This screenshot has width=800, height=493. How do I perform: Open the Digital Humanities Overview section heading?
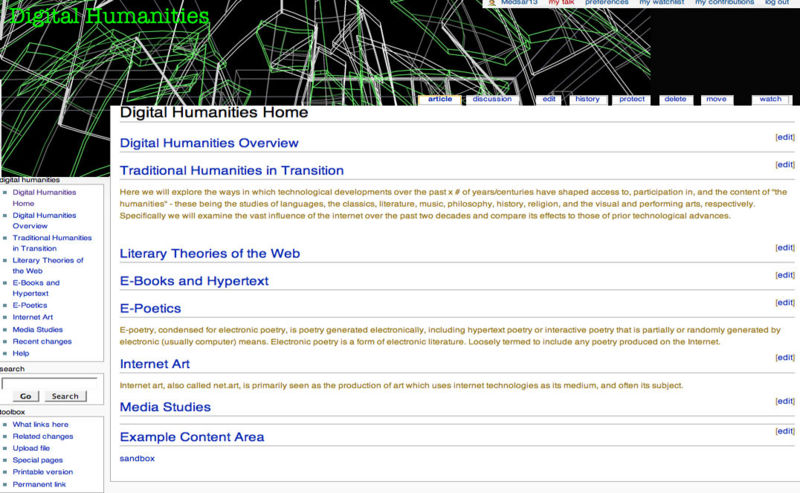click(209, 143)
